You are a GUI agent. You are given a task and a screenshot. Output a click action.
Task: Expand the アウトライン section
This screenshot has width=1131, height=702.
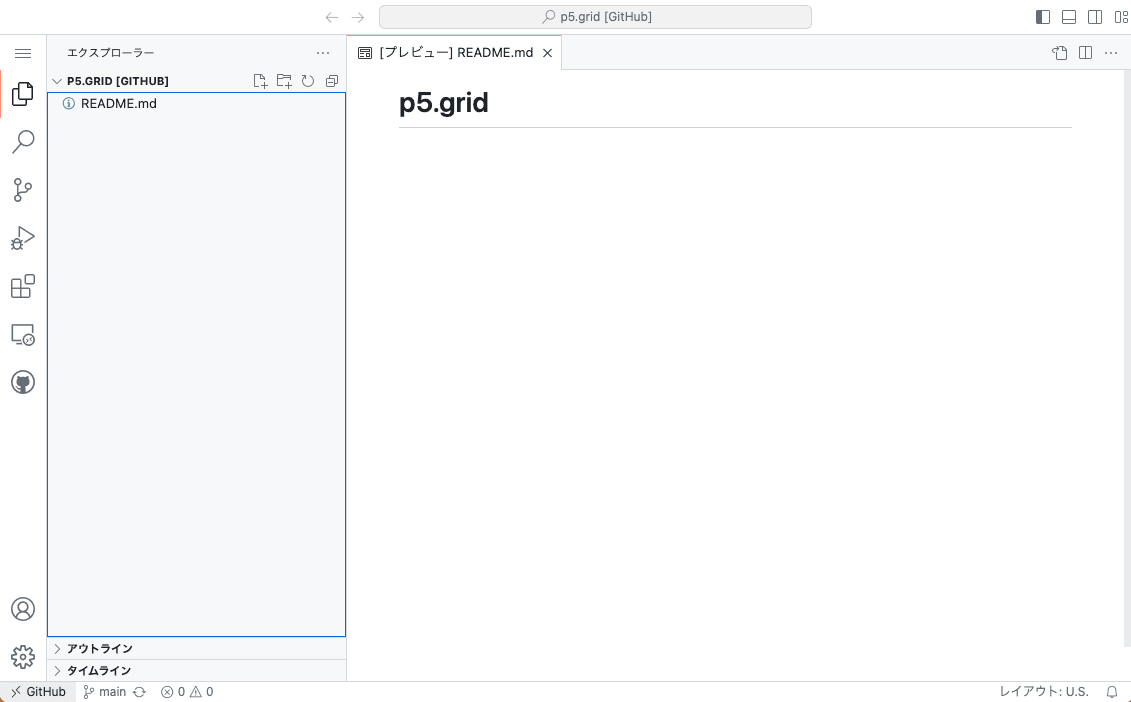(99, 648)
